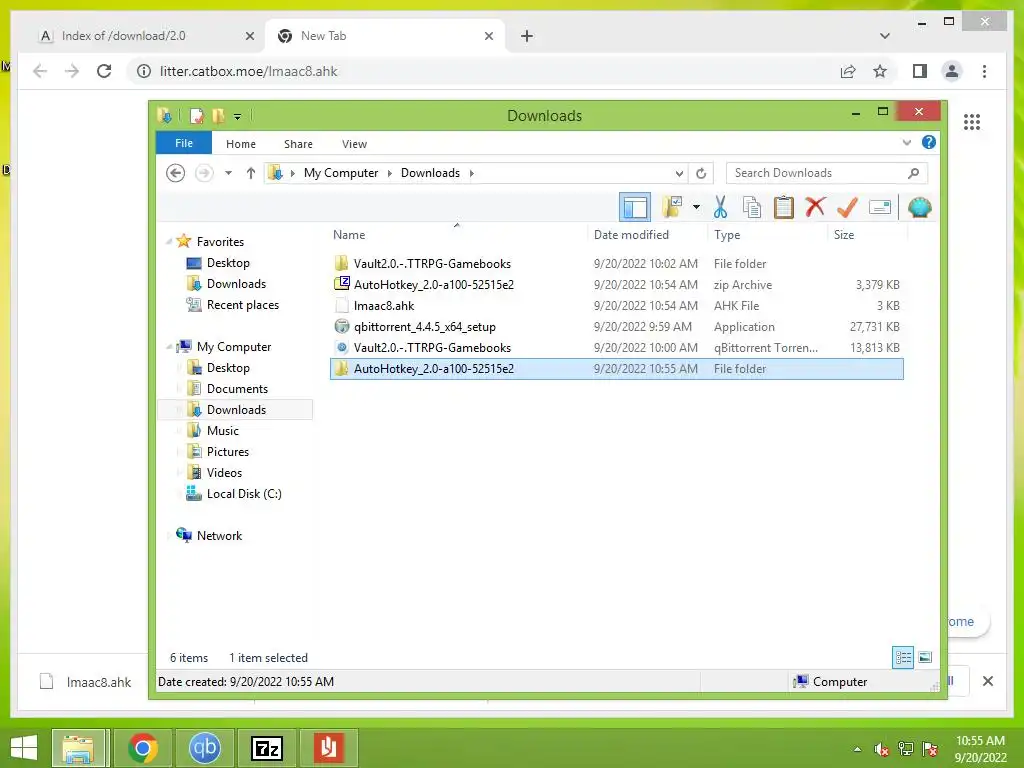Collapse the Favorites tree section
1024x768 pixels.
click(x=168, y=242)
